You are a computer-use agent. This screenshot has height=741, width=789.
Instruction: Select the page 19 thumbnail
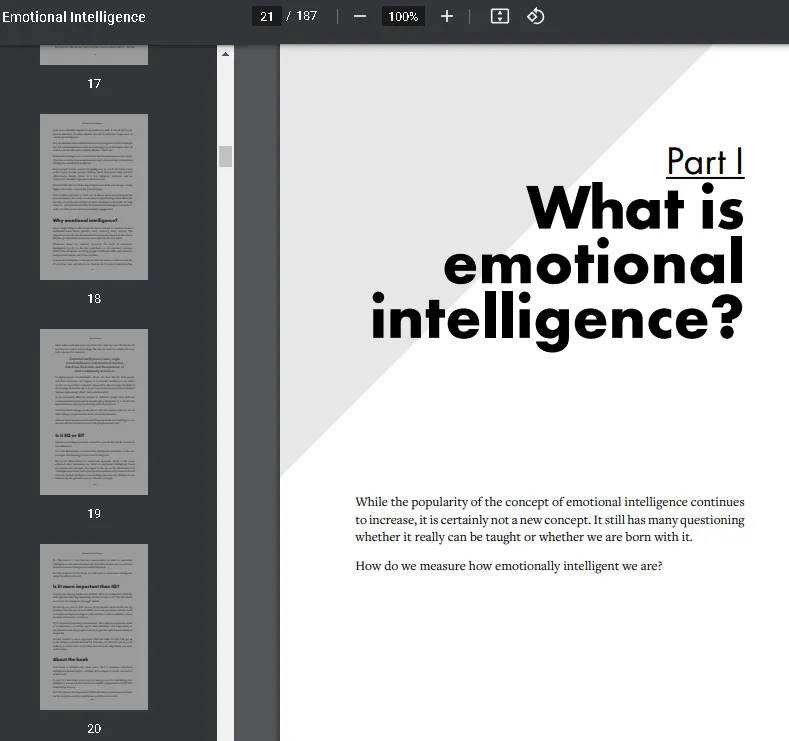94,411
